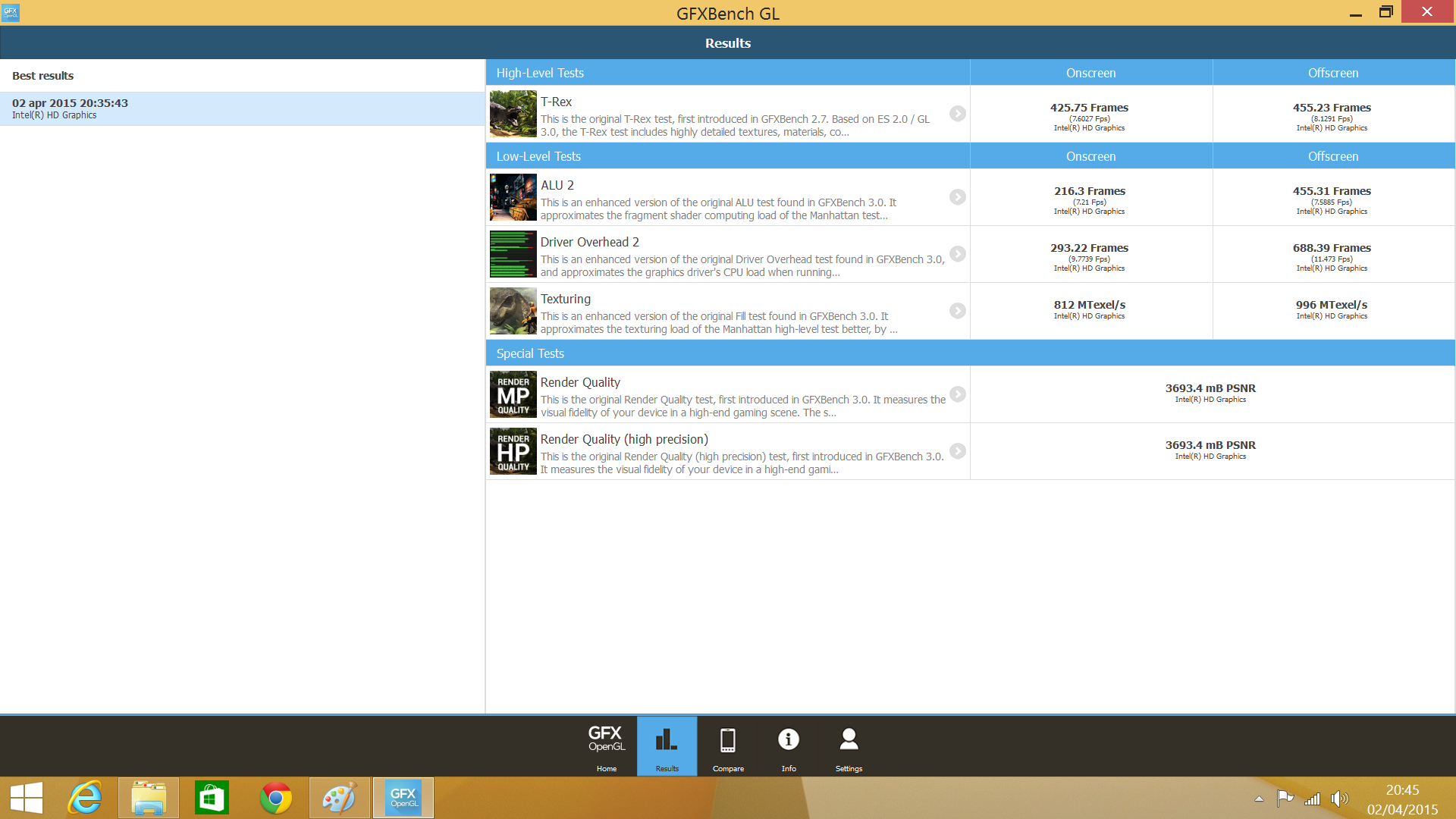The width and height of the screenshot is (1456, 819).
Task: Open the Info tab
Action: [x=788, y=745]
